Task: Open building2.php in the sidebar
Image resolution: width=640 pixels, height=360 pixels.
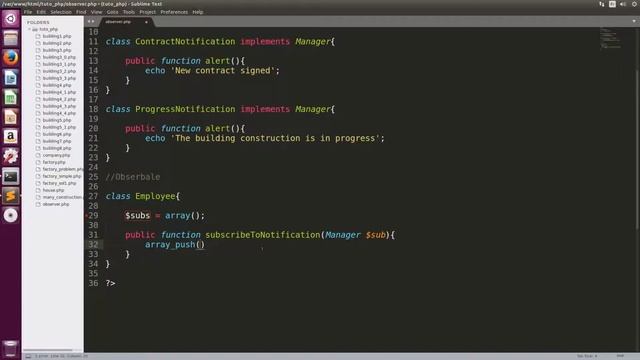Action: 57,43
